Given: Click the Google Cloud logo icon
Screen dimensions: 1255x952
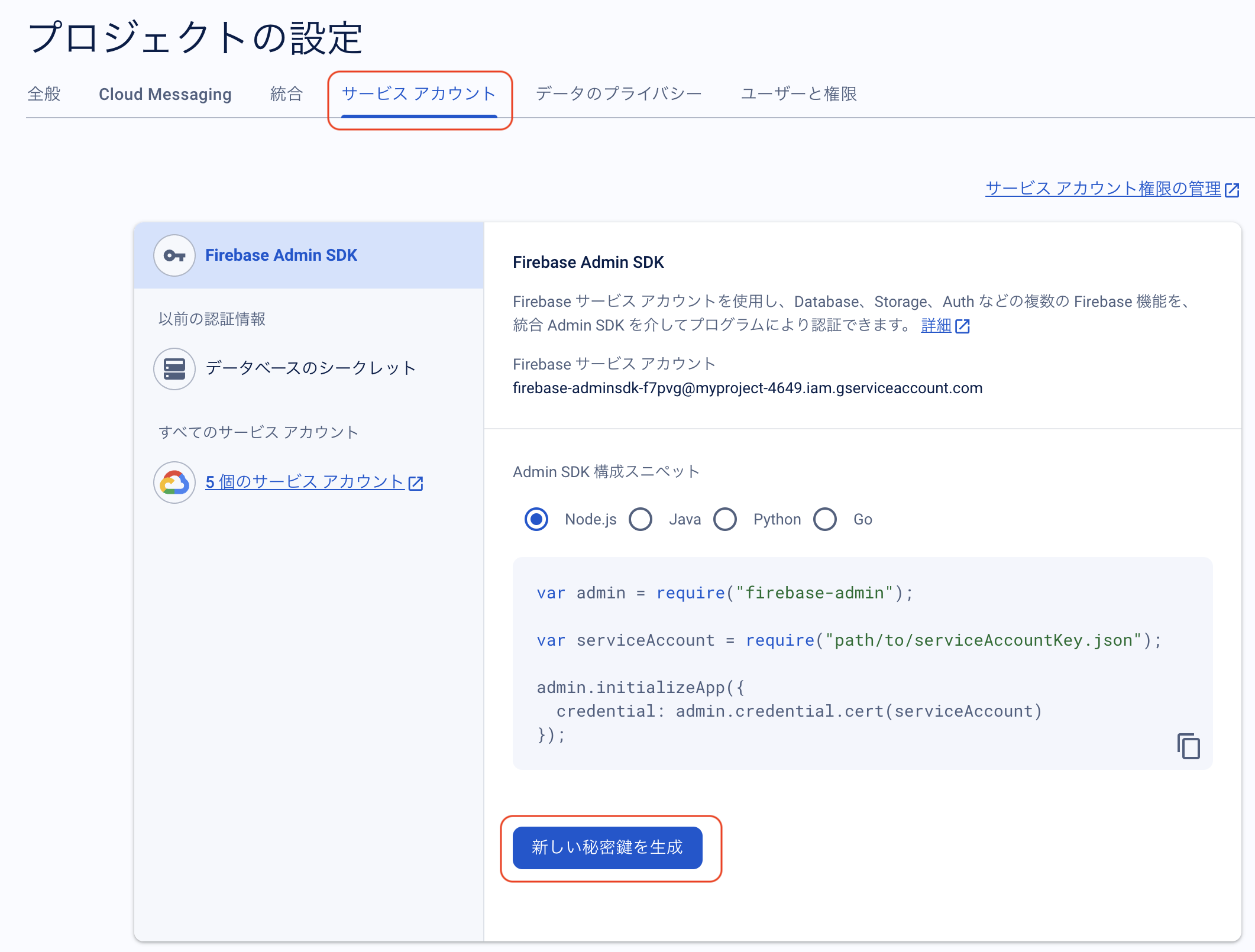Looking at the screenshot, I should click(x=174, y=482).
